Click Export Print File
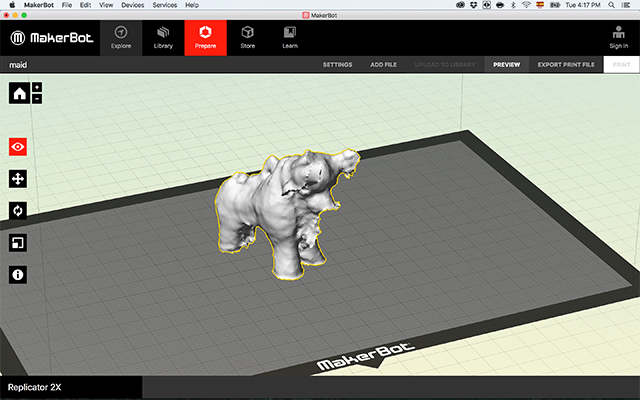The width and height of the screenshot is (640, 400). click(x=566, y=64)
